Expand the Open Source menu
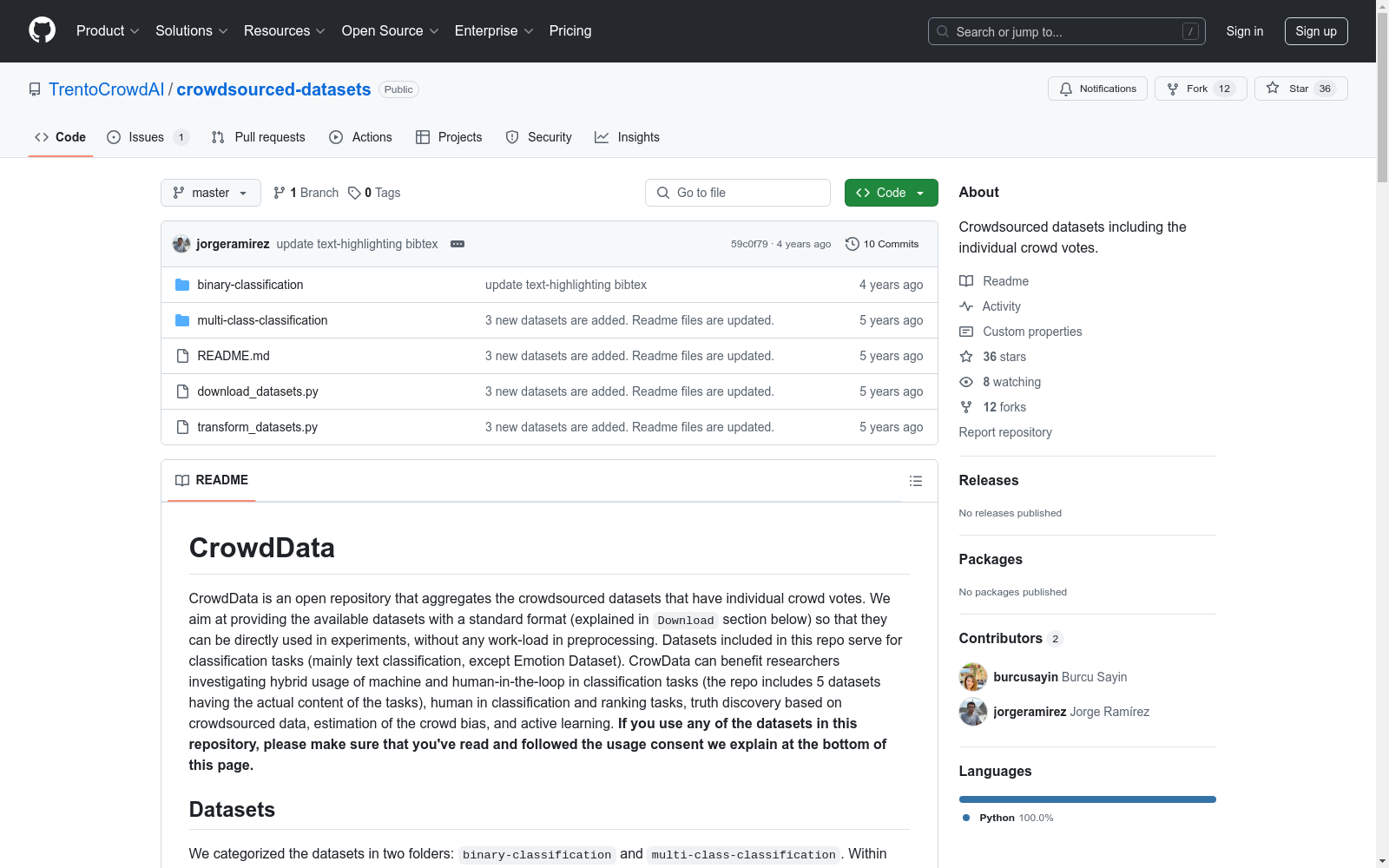This screenshot has height=868, width=1389. tap(390, 30)
